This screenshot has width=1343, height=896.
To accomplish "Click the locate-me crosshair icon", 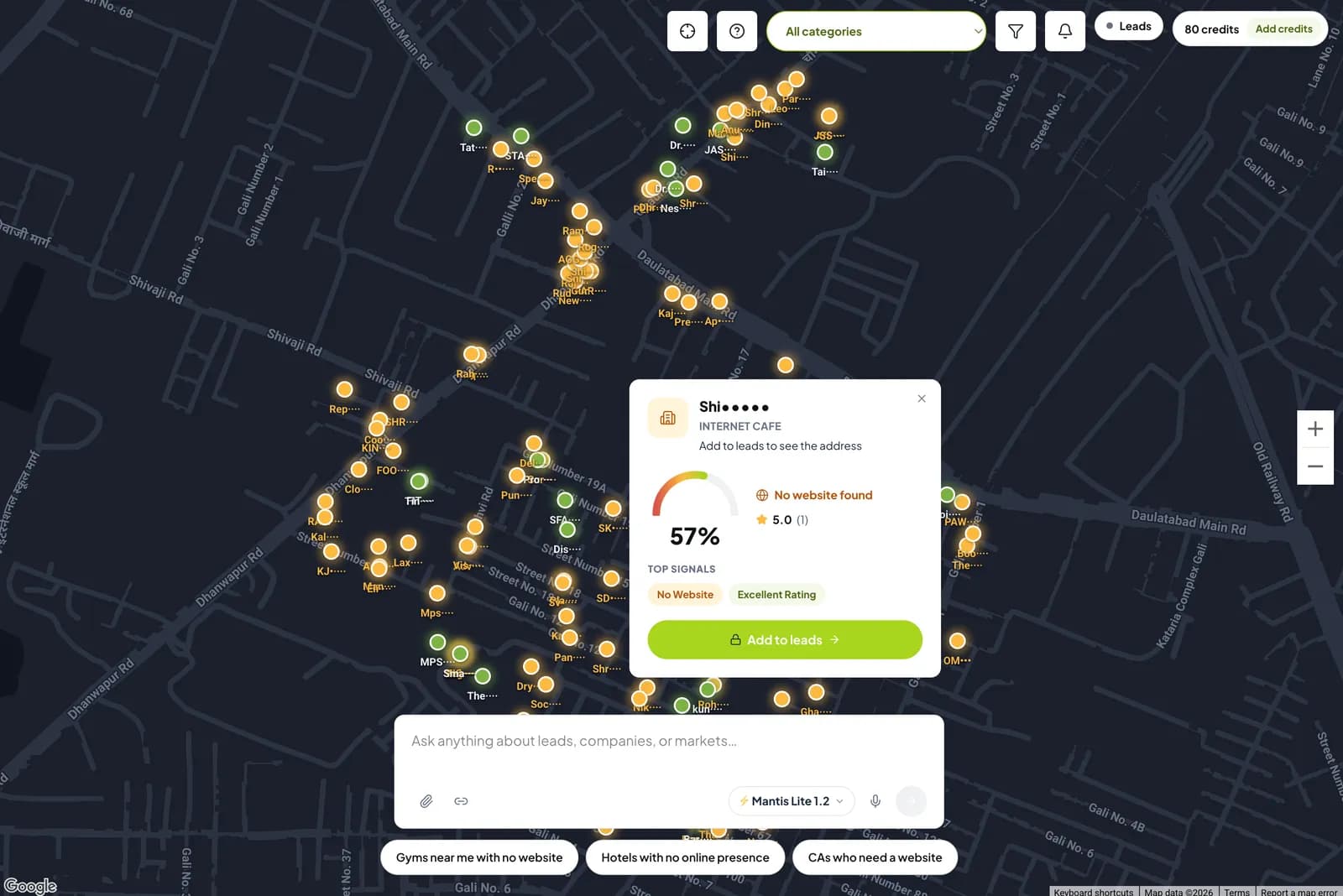I will point(687,31).
